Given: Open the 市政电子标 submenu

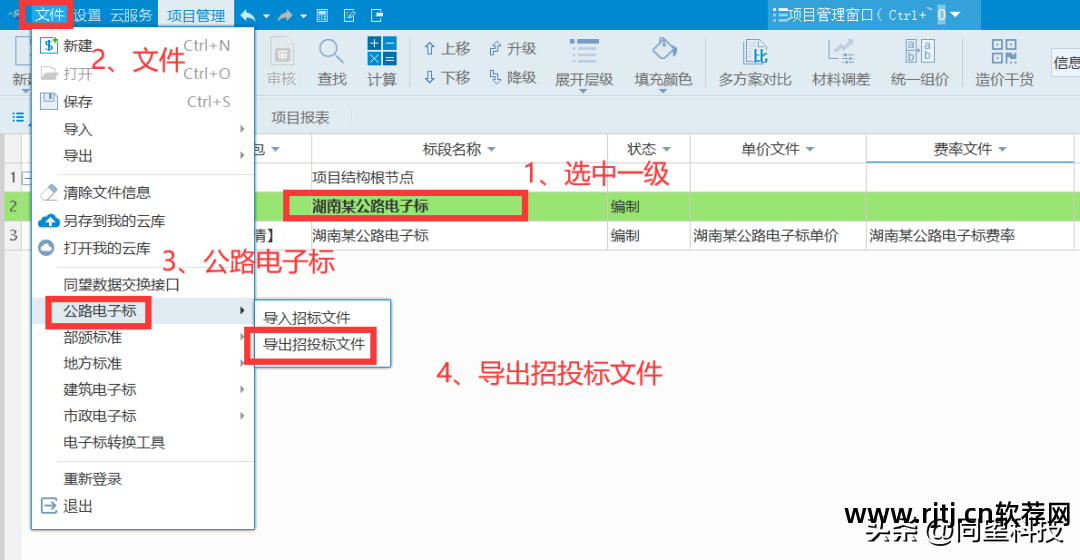Looking at the screenshot, I should [x=143, y=416].
